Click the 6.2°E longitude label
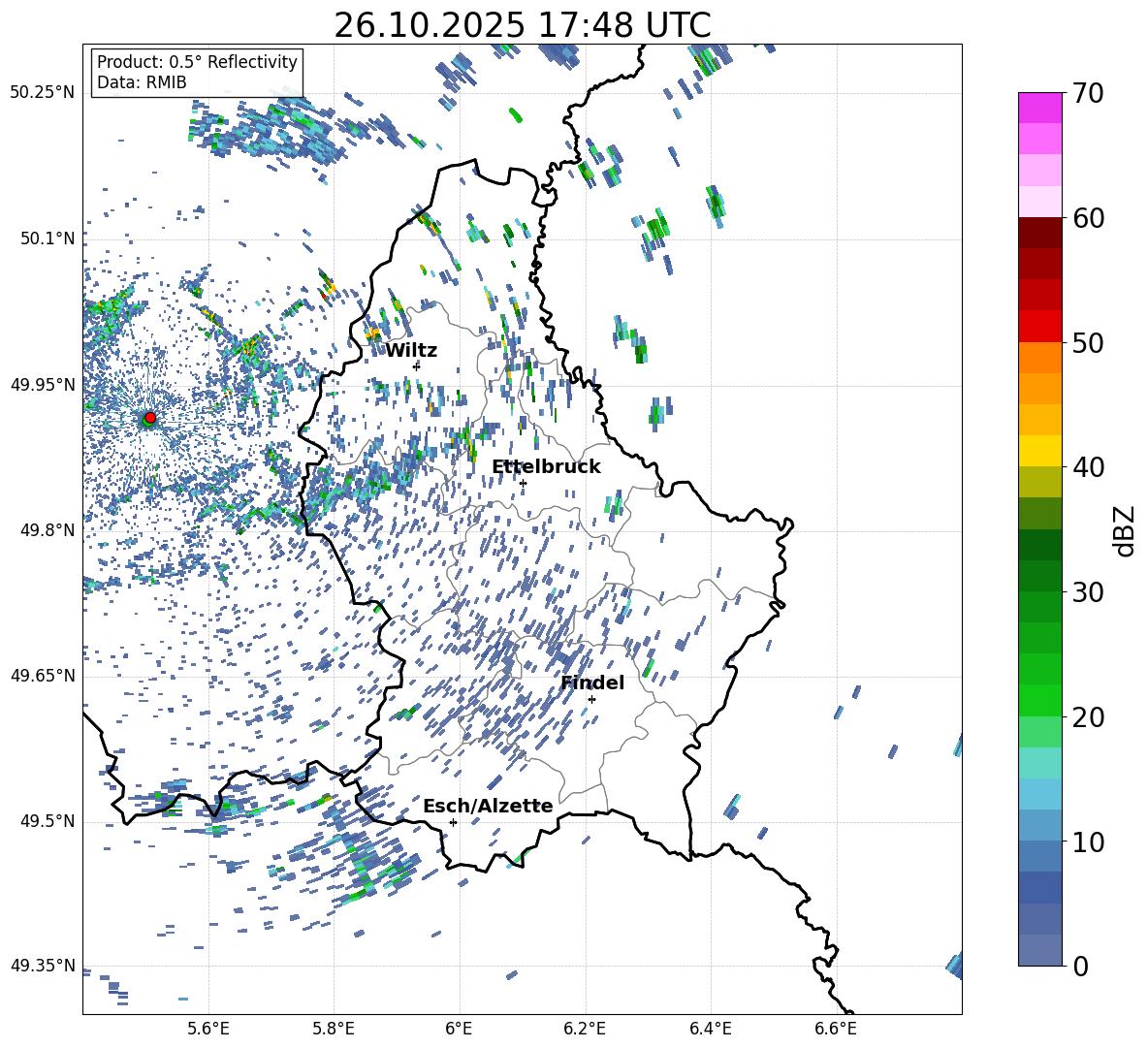Viewport: 1148px width, 1048px height. pyautogui.click(x=585, y=1029)
